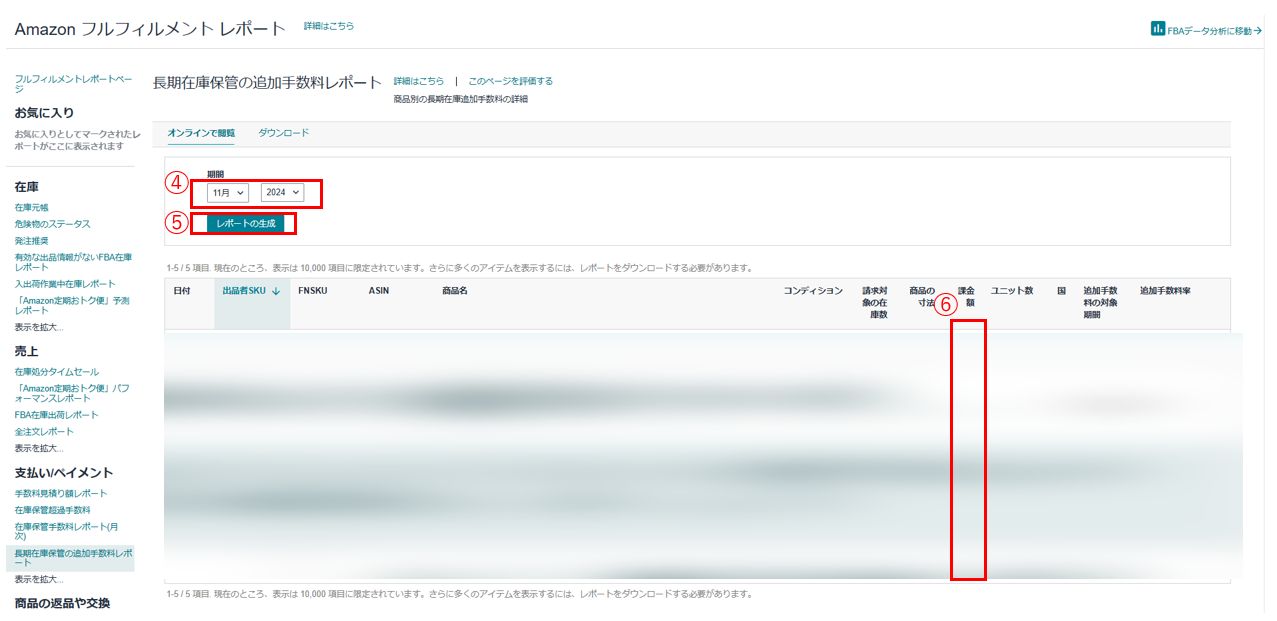Click the 請求対象の在庫数 column header

[875, 303]
